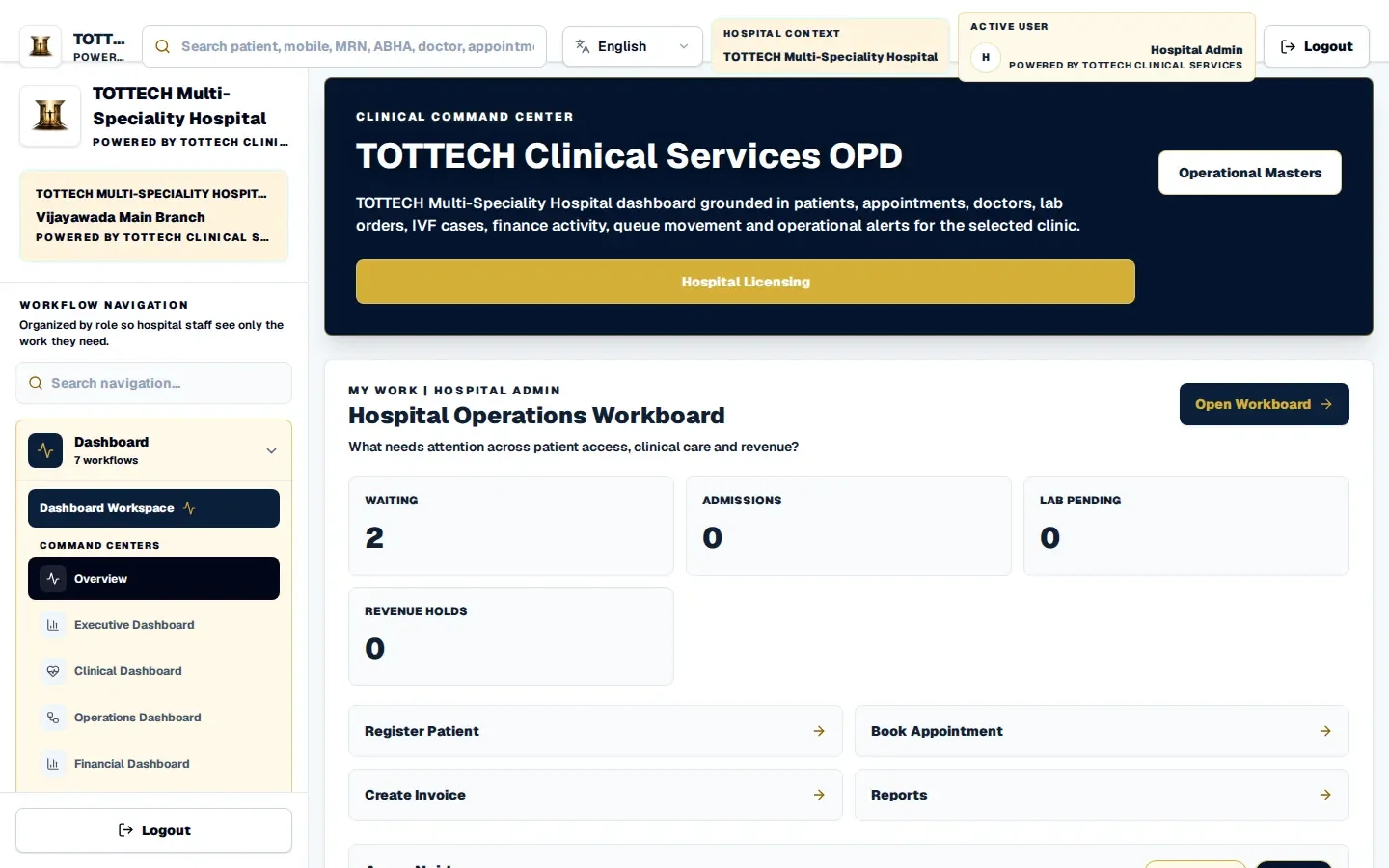Click the Open Workboard button

[x=1264, y=404]
